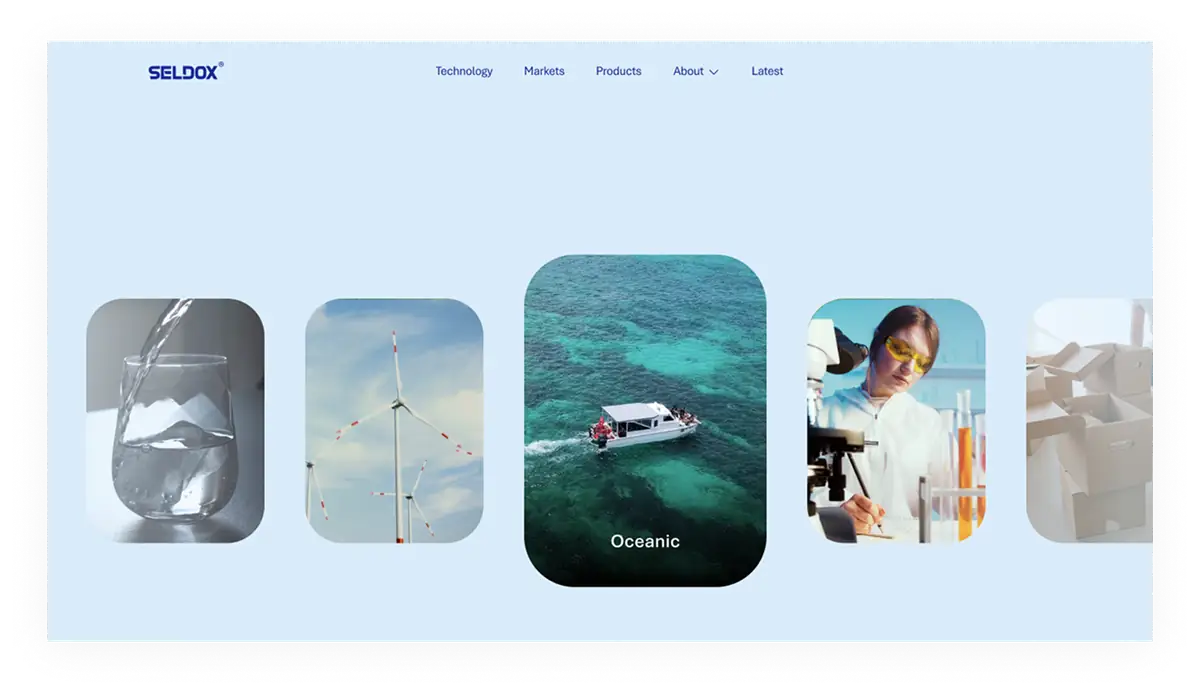This screenshot has height=695, width=1200.
Task: Click the chevron next to About
Action: coord(713,72)
